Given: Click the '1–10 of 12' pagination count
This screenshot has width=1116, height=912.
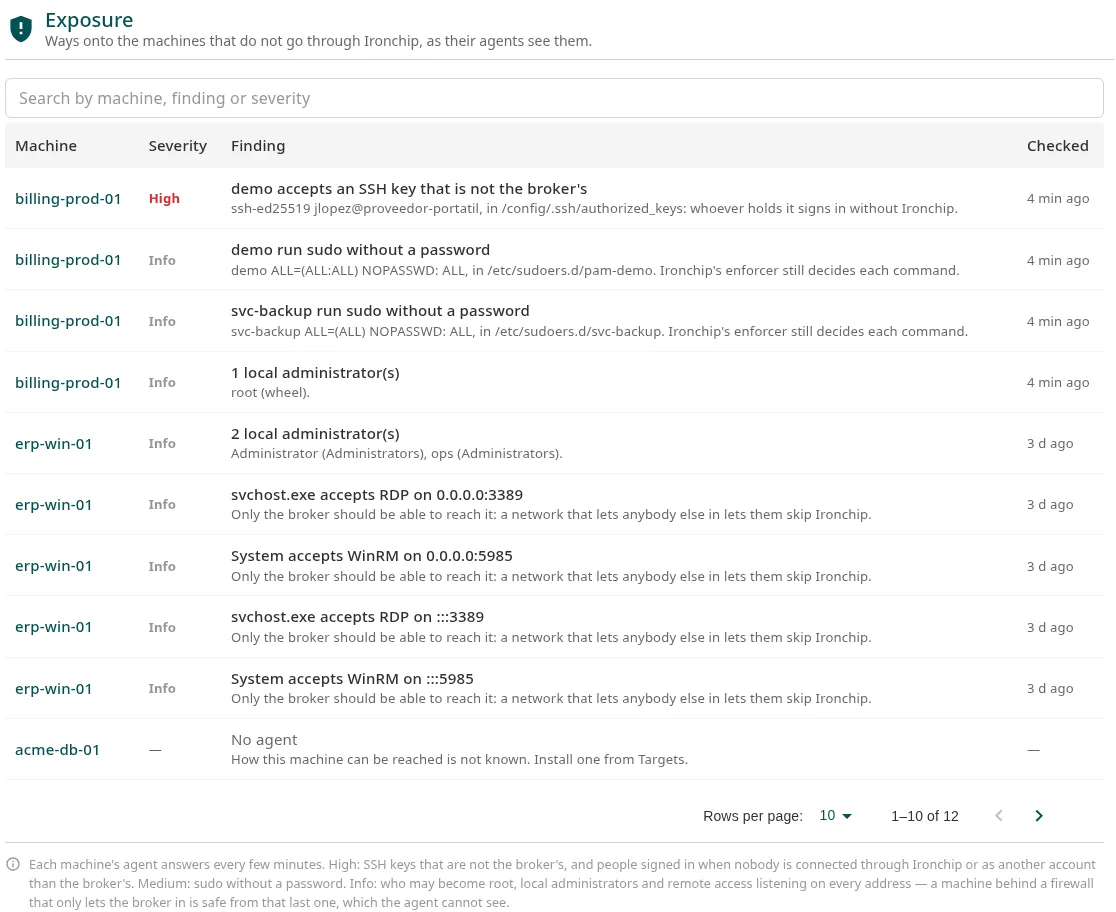Looking at the screenshot, I should tap(925, 816).
